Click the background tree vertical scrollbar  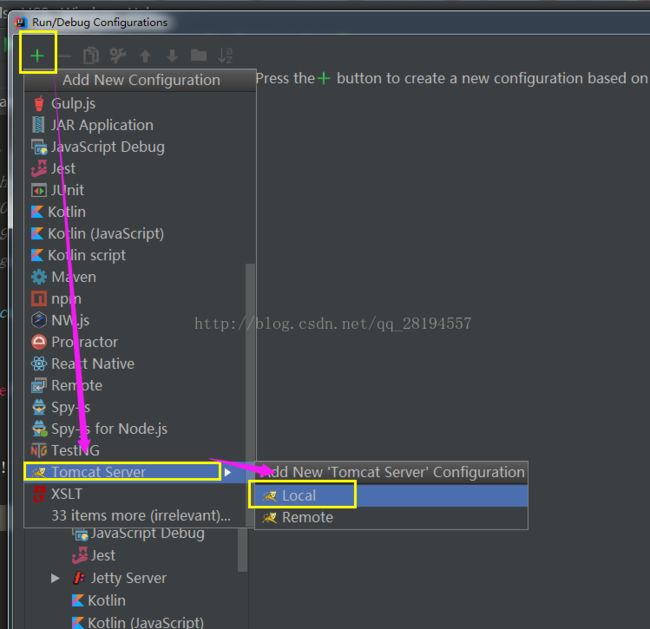pyautogui.click(x=242, y=549)
